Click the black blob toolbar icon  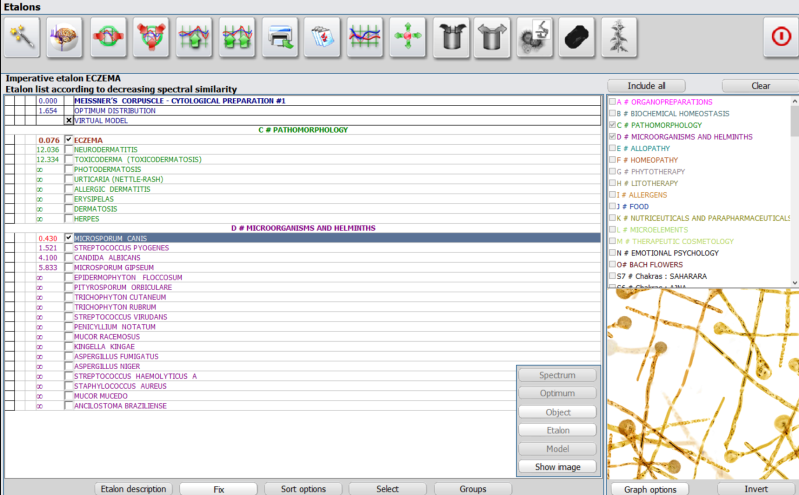point(579,37)
